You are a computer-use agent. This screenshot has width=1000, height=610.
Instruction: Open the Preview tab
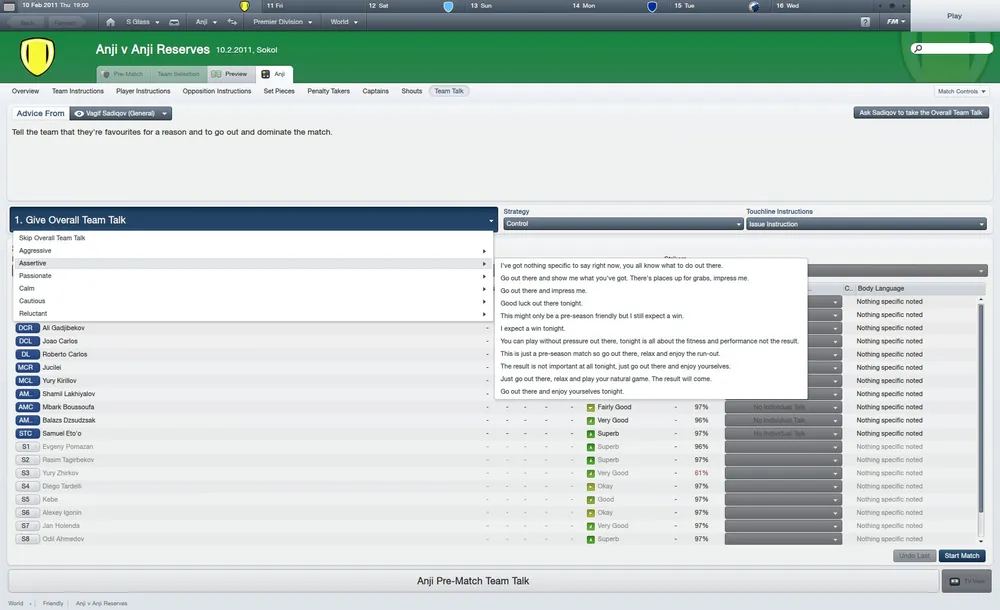click(230, 74)
